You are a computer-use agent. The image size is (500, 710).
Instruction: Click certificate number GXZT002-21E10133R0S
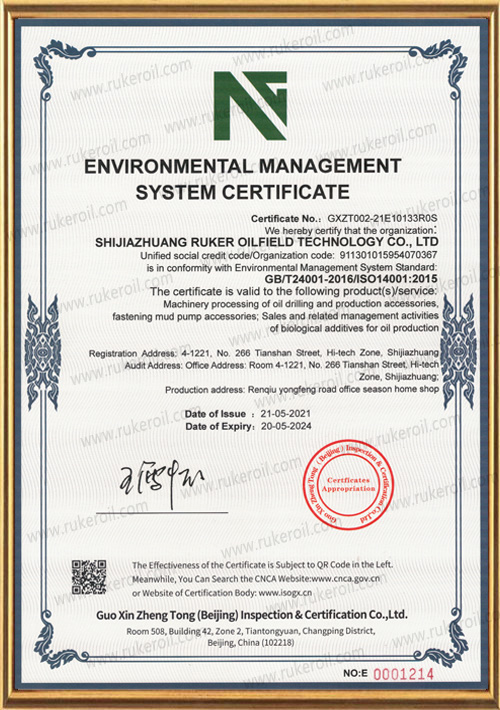click(x=382, y=219)
